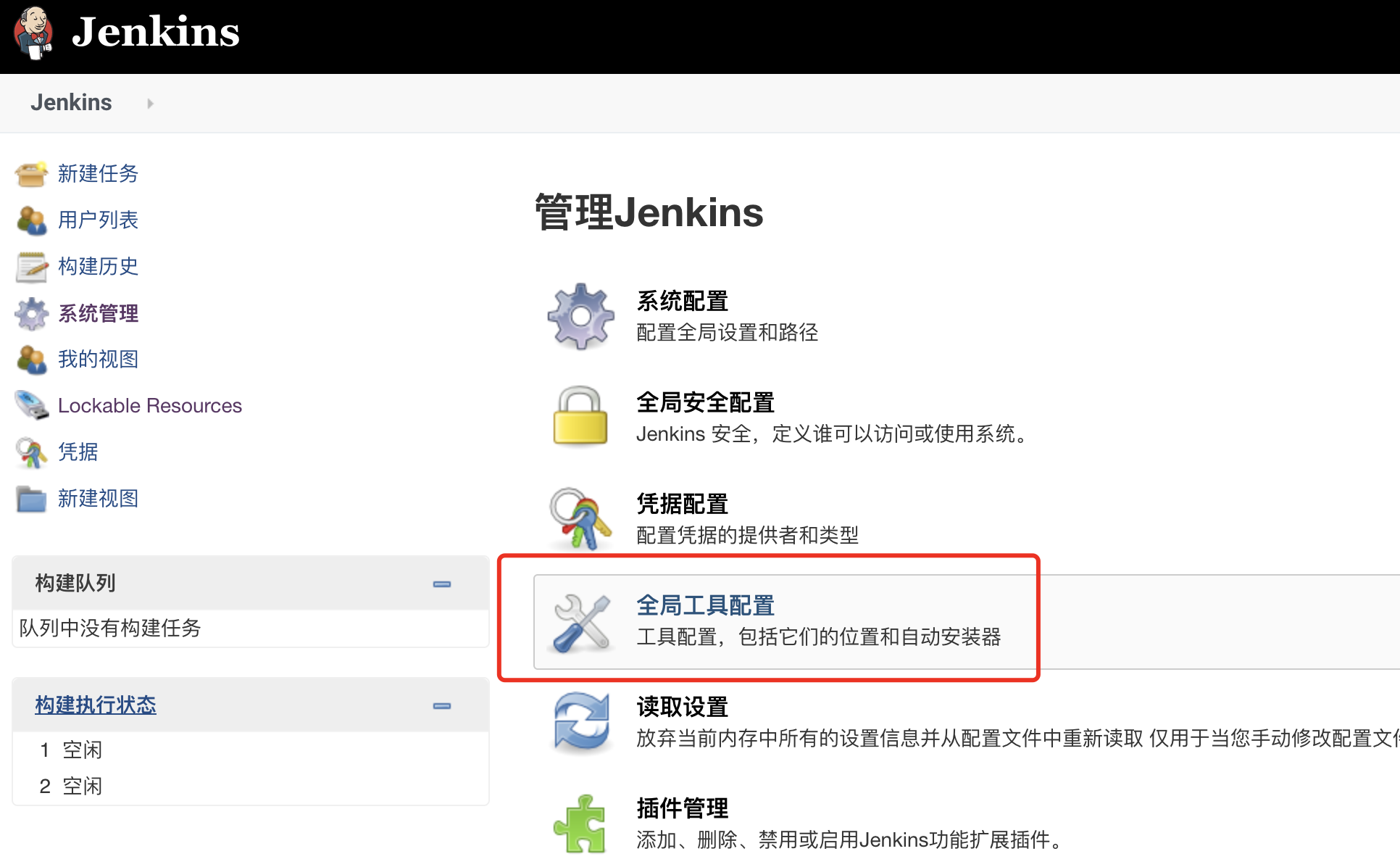The image size is (1400, 867).
Task: Open the 构建执行状态 header link
Action: (96, 705)
